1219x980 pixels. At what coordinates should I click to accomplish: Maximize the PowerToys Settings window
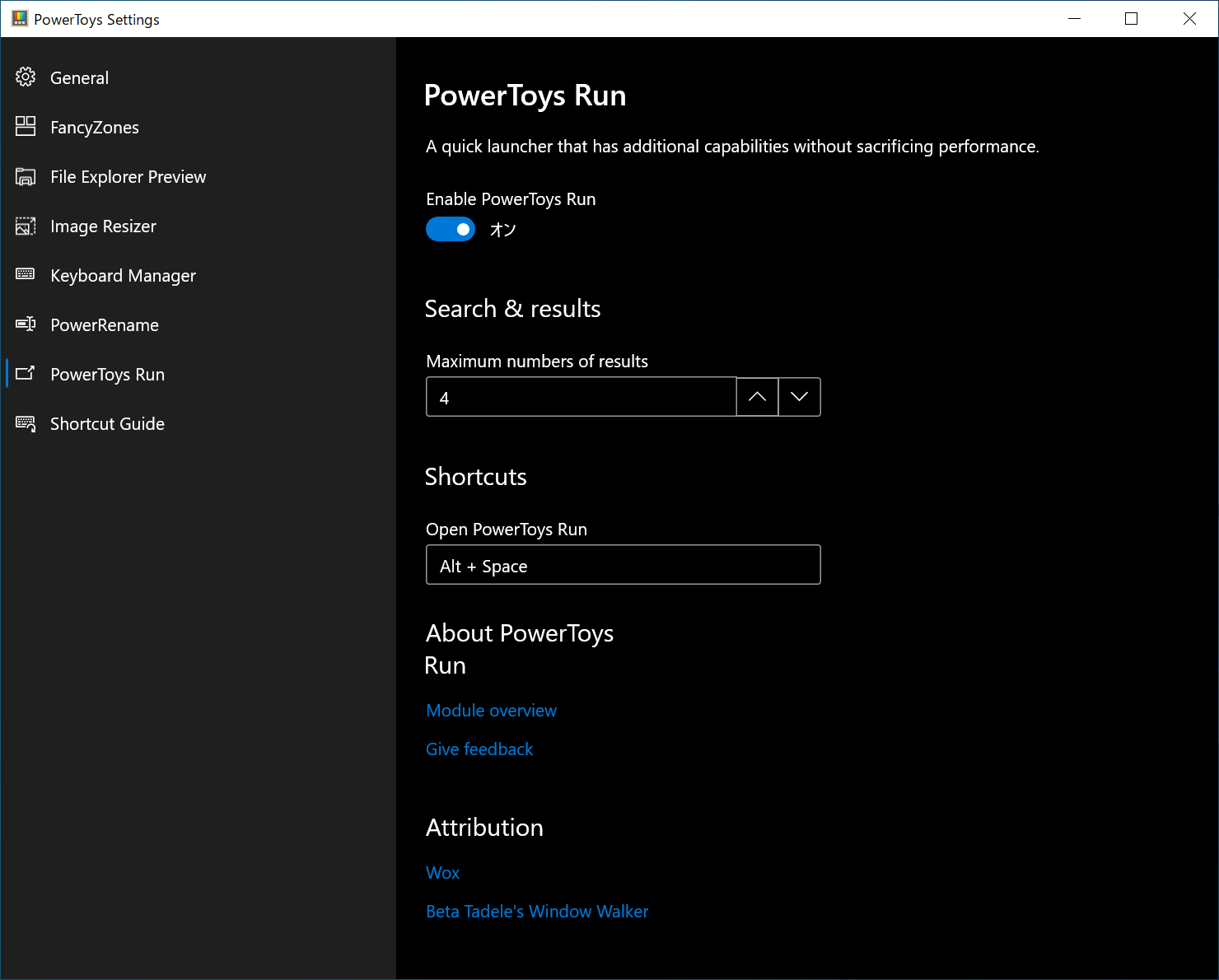(1131, 18)
